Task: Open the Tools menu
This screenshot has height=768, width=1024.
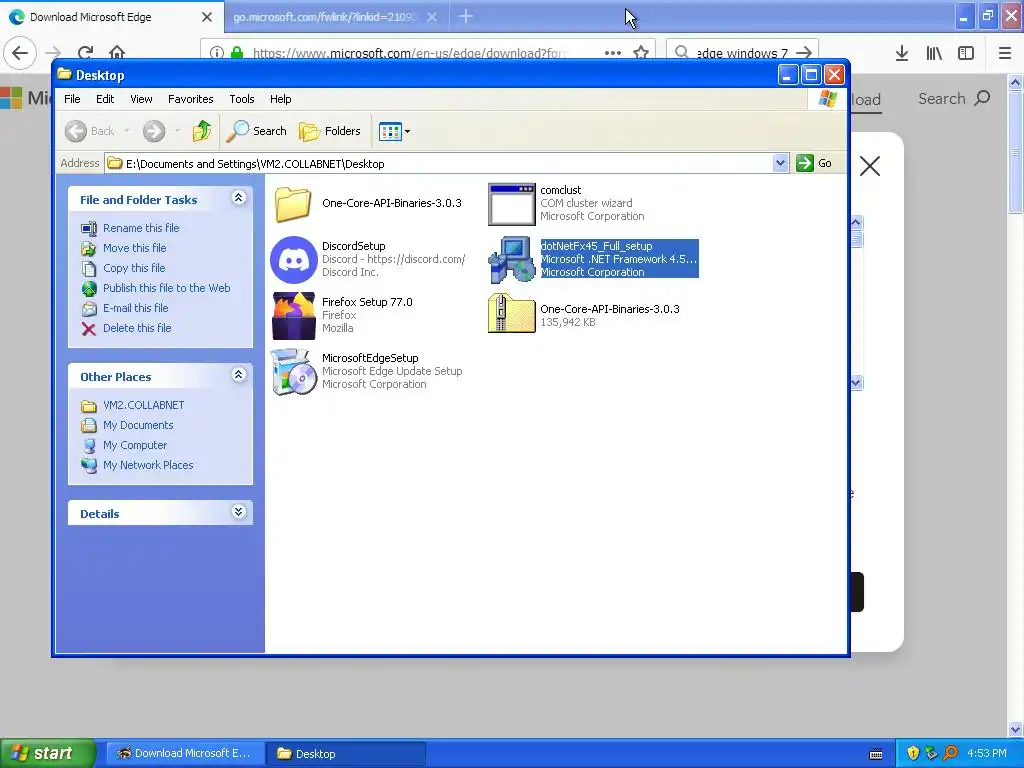Action: tap(242, 99)
